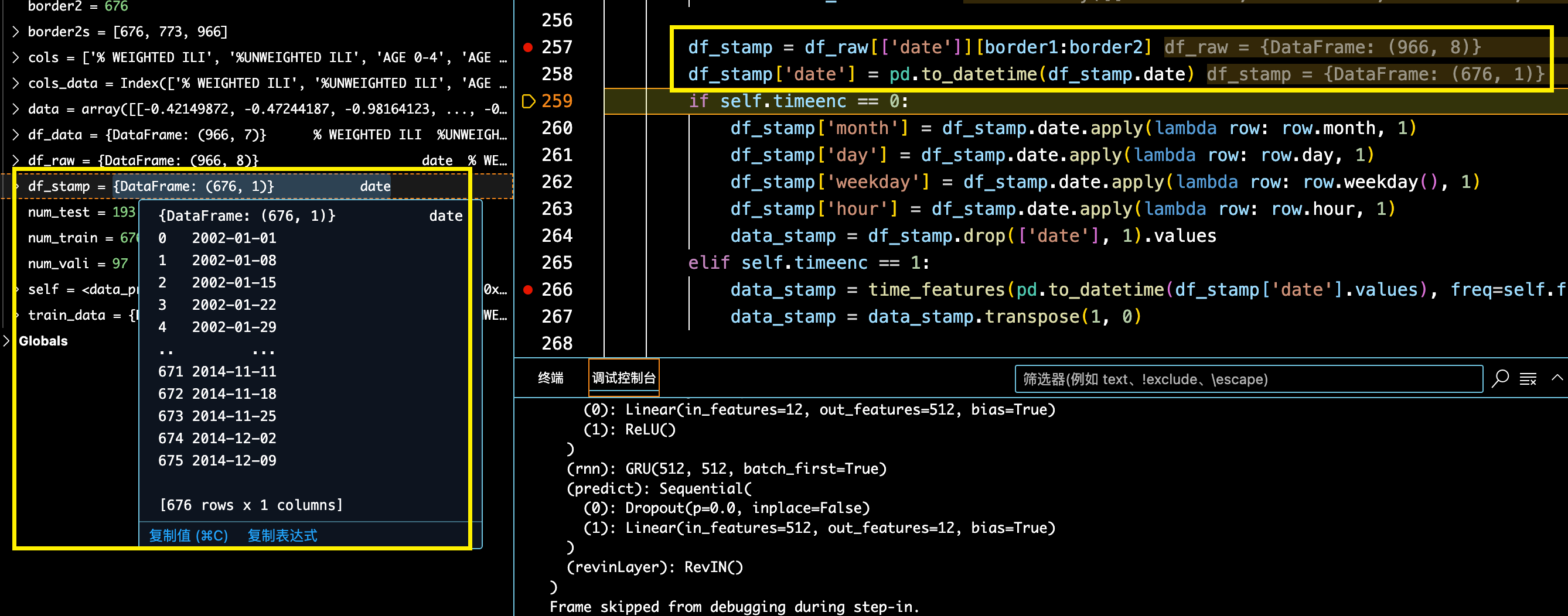1568x616 pixels.
Task: Expand the Globals section
Action: point(6,341)
